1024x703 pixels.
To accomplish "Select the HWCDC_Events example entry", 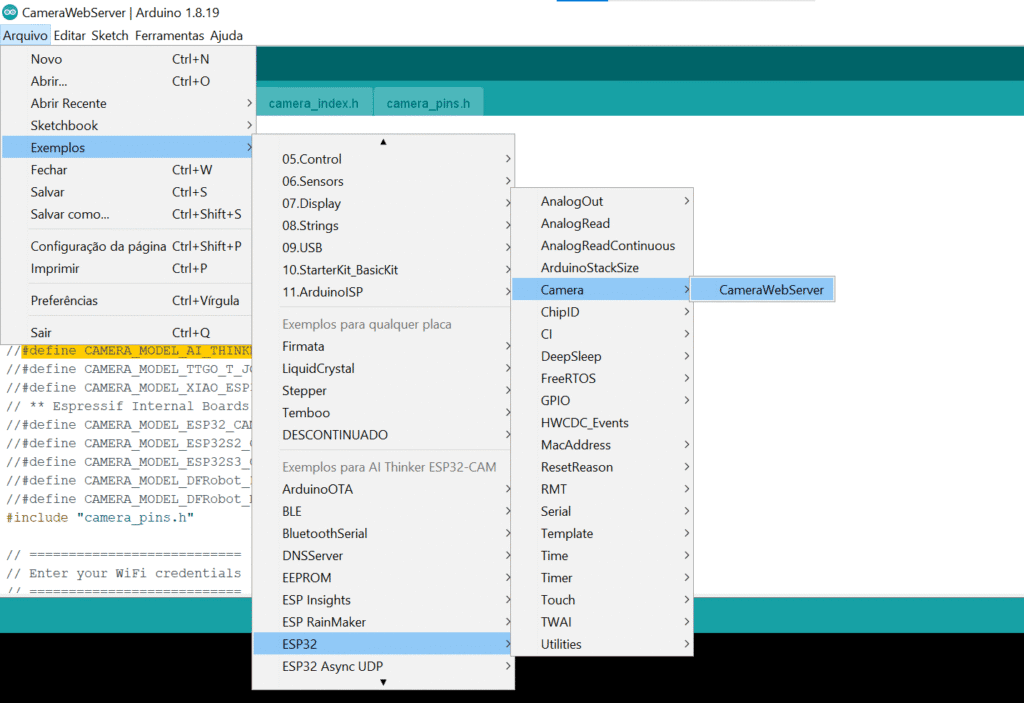I will (585, 423).
